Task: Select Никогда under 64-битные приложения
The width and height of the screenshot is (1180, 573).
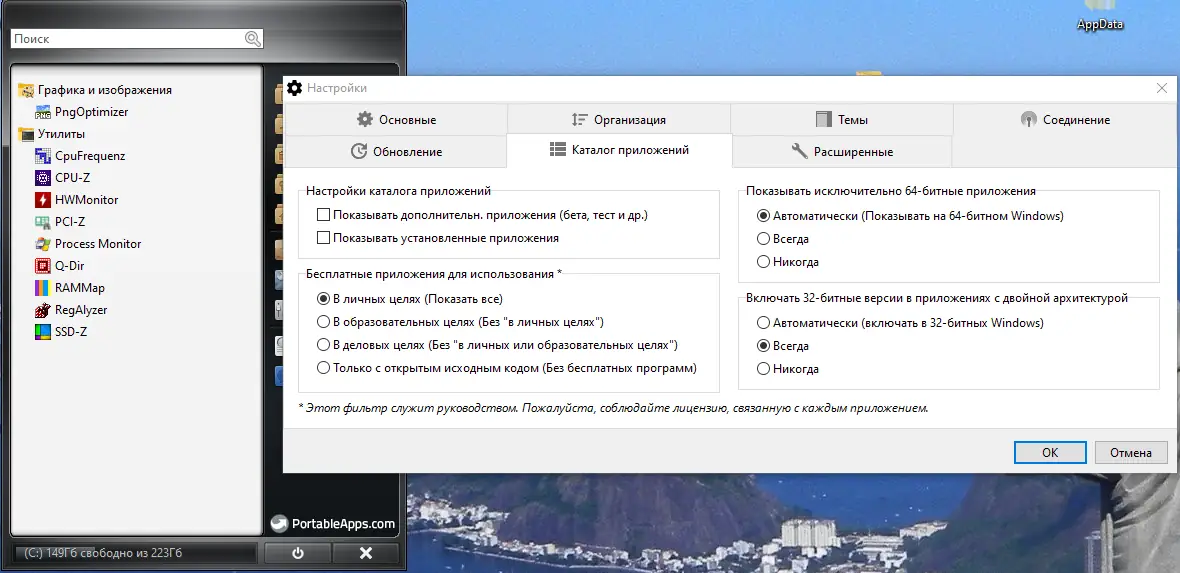Action: (x=763, y=262)
